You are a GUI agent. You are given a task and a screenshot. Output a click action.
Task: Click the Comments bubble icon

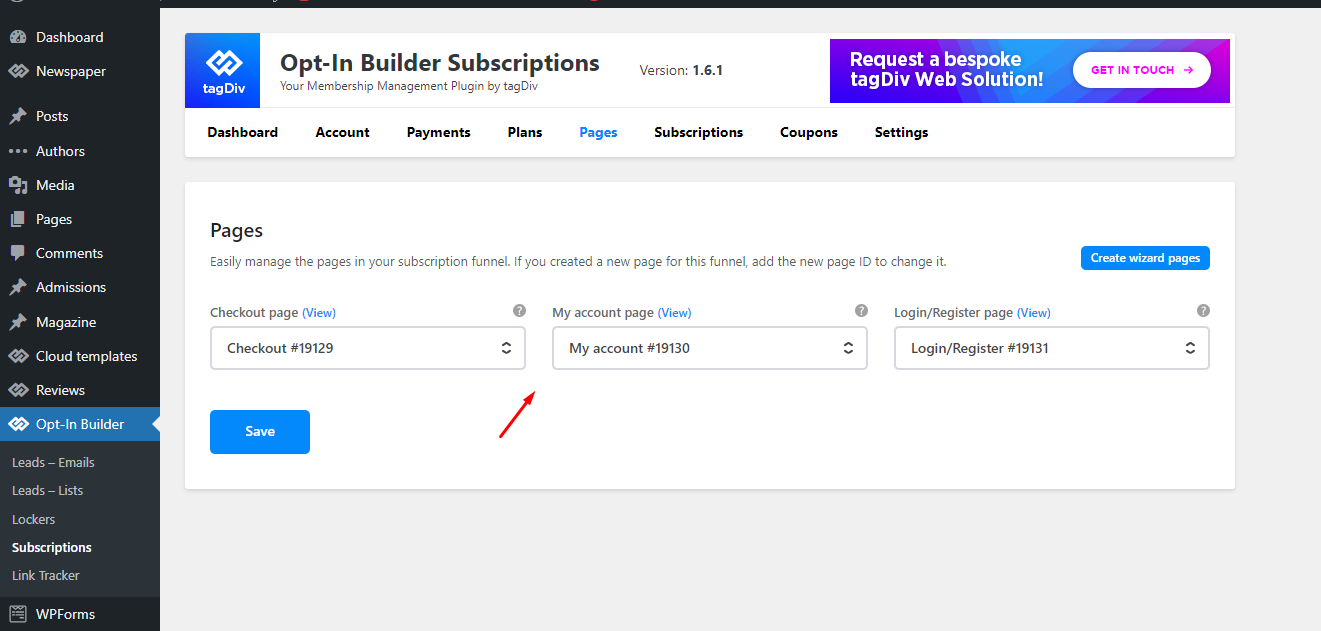pyautogui.click(x=18, y=253)
